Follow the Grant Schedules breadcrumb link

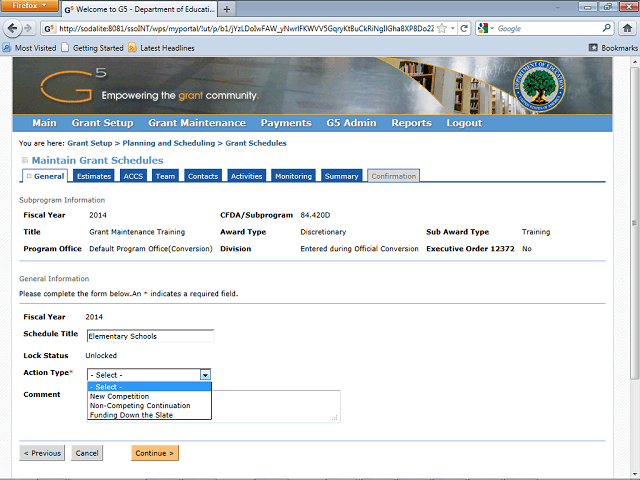tap(256, 143)
